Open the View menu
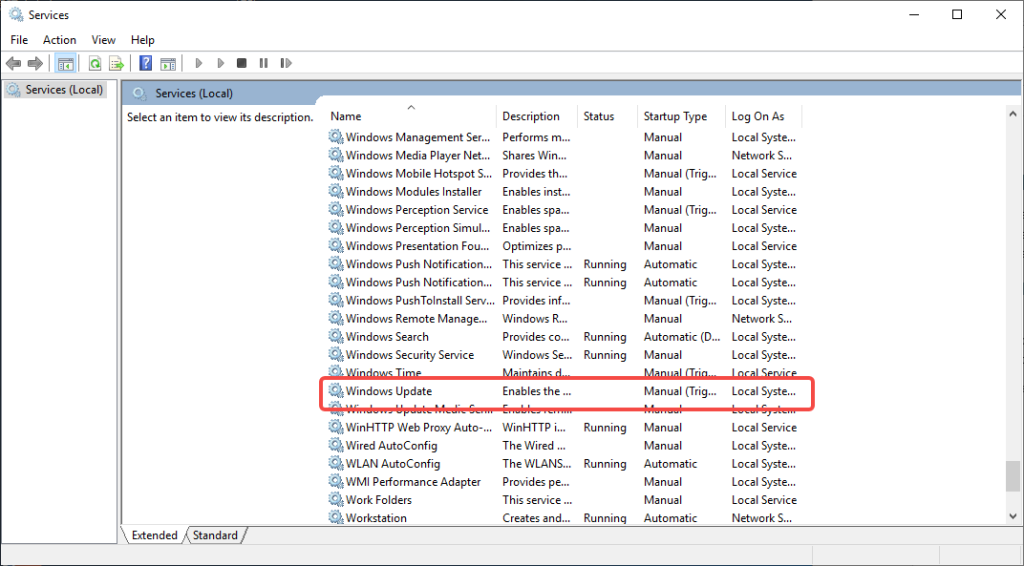The height and width of the screenshot is (566, 1024). [103, 40]
